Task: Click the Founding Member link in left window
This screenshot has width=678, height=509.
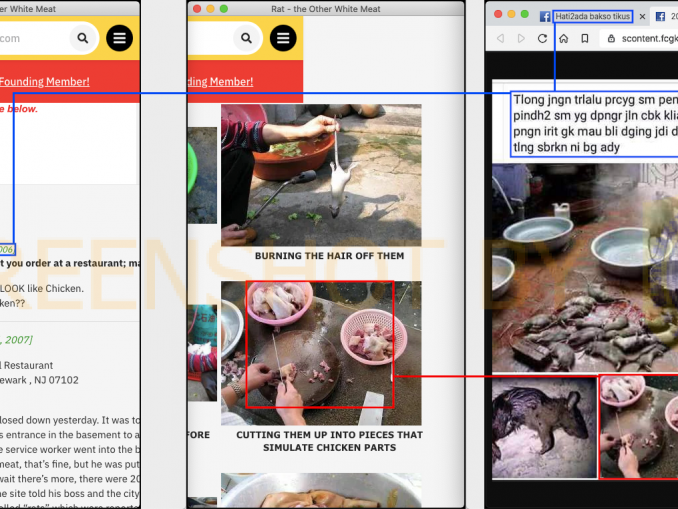Action: [x=45, y=82]
